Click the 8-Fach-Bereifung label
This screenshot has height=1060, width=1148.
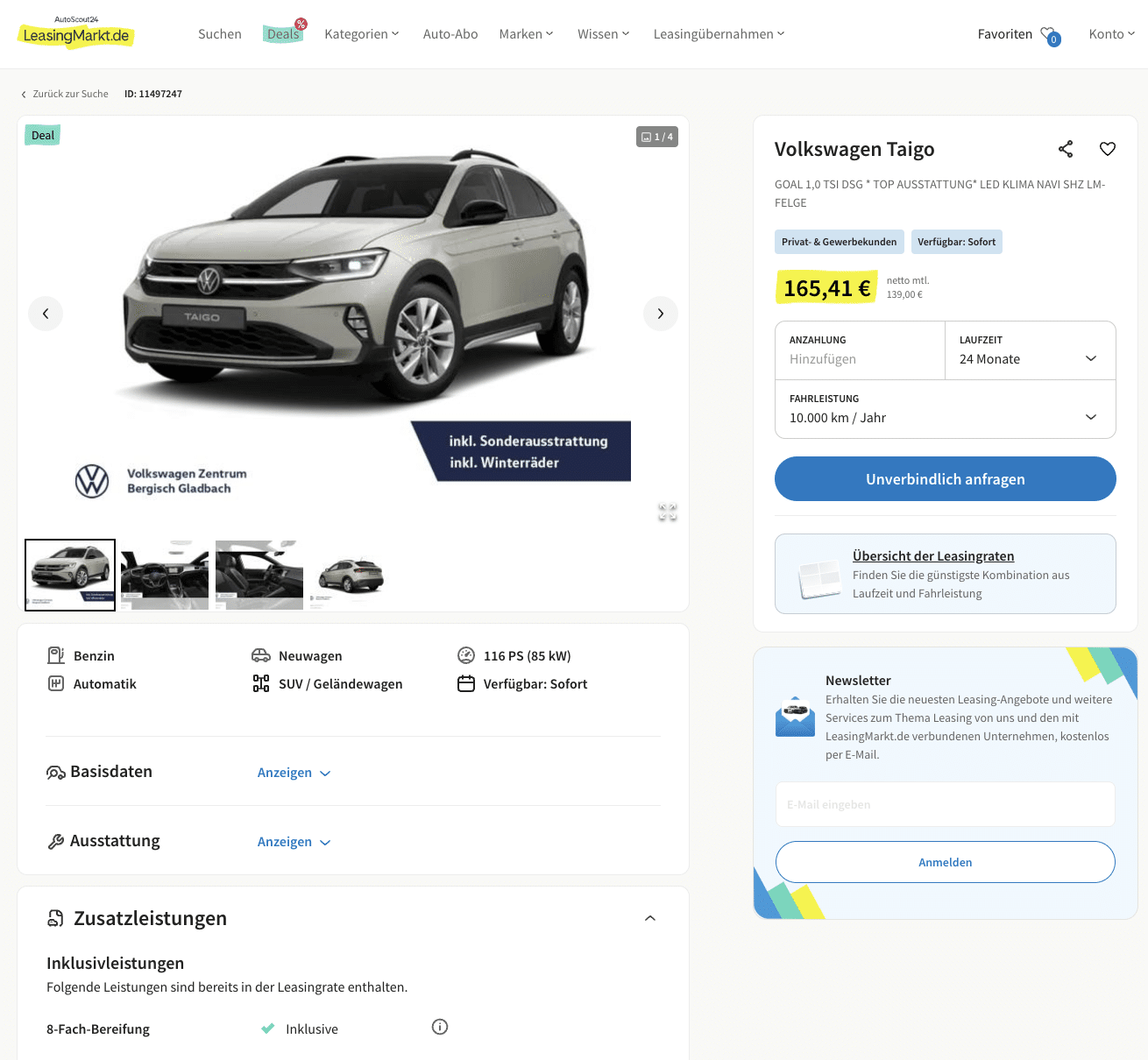98,1029
